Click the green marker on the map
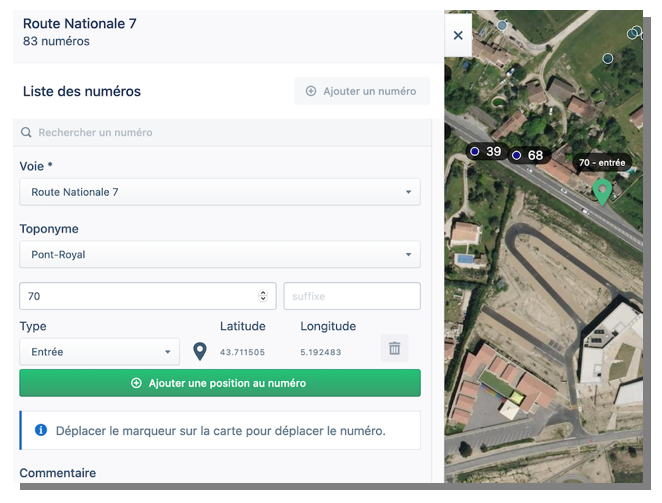This screenshot has width=662, height=503. [601, 190]
